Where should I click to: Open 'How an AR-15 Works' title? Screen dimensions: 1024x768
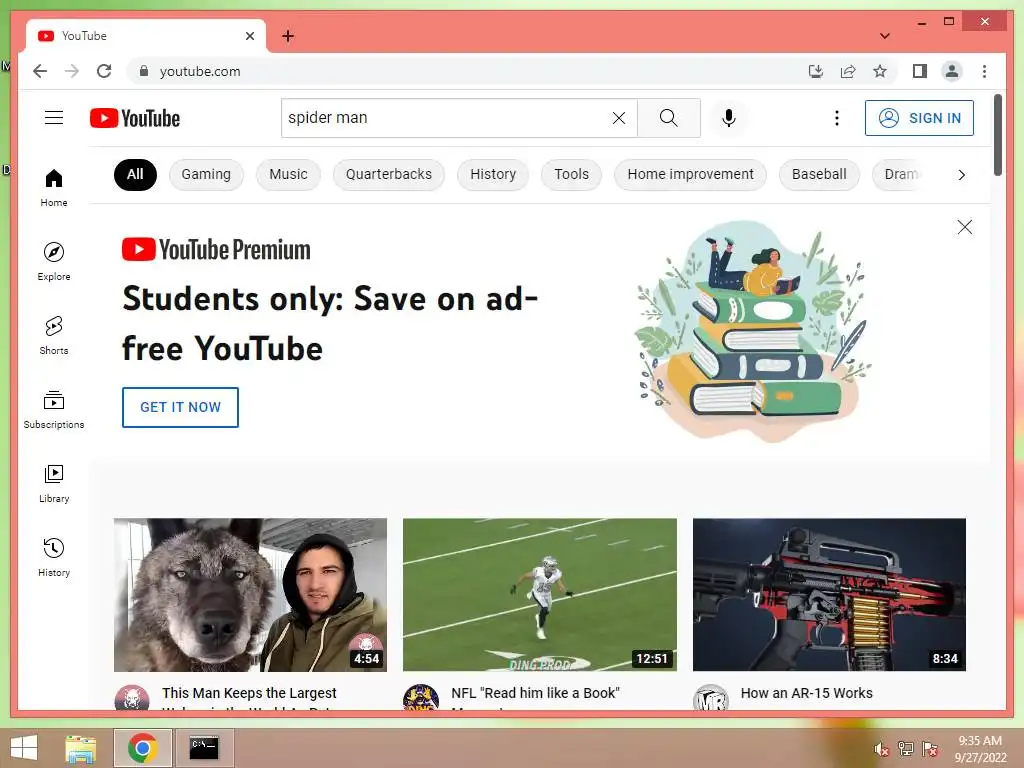click(x=807, y=693)
